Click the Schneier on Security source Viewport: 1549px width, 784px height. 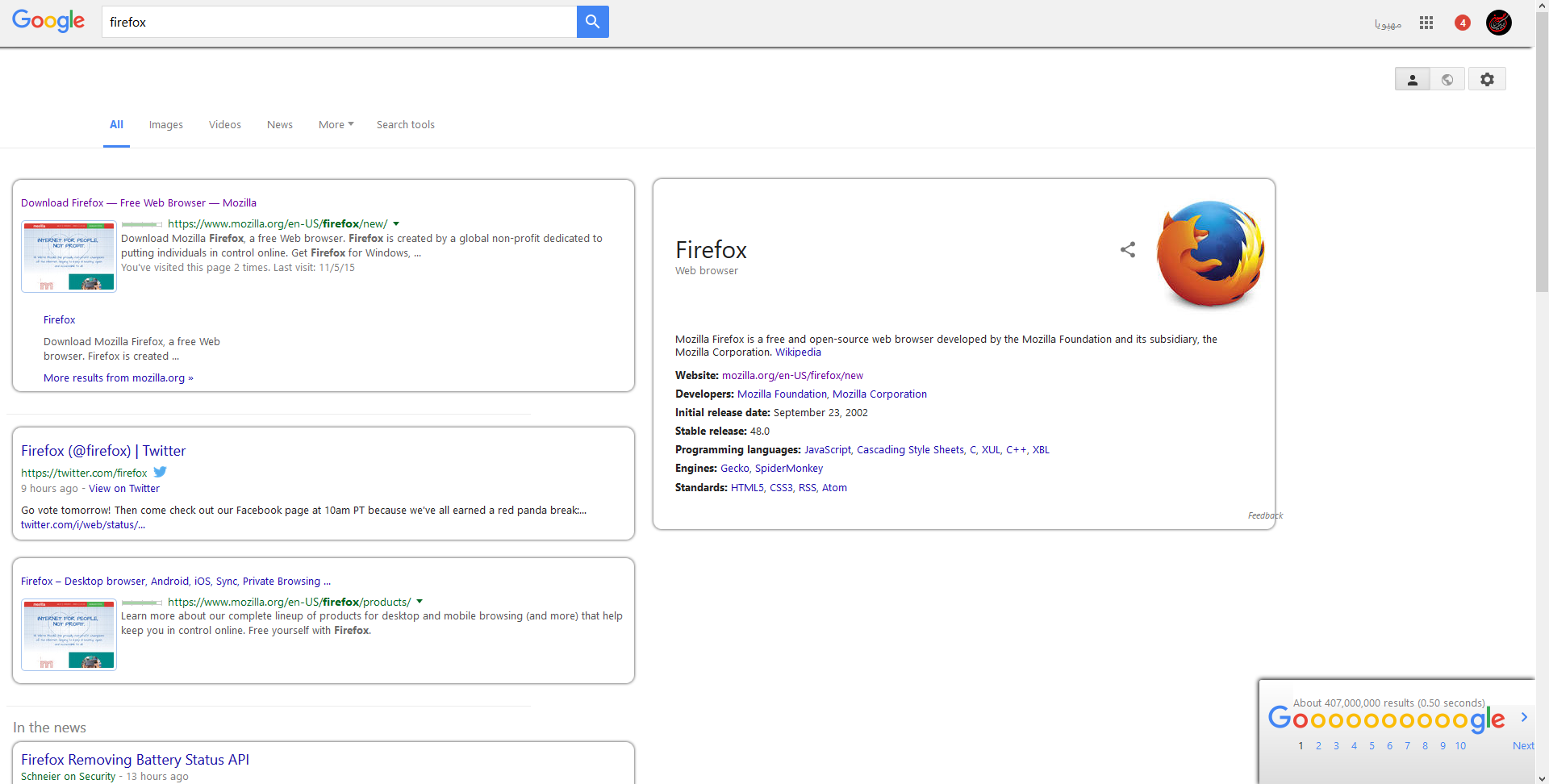tap(69, 777)
